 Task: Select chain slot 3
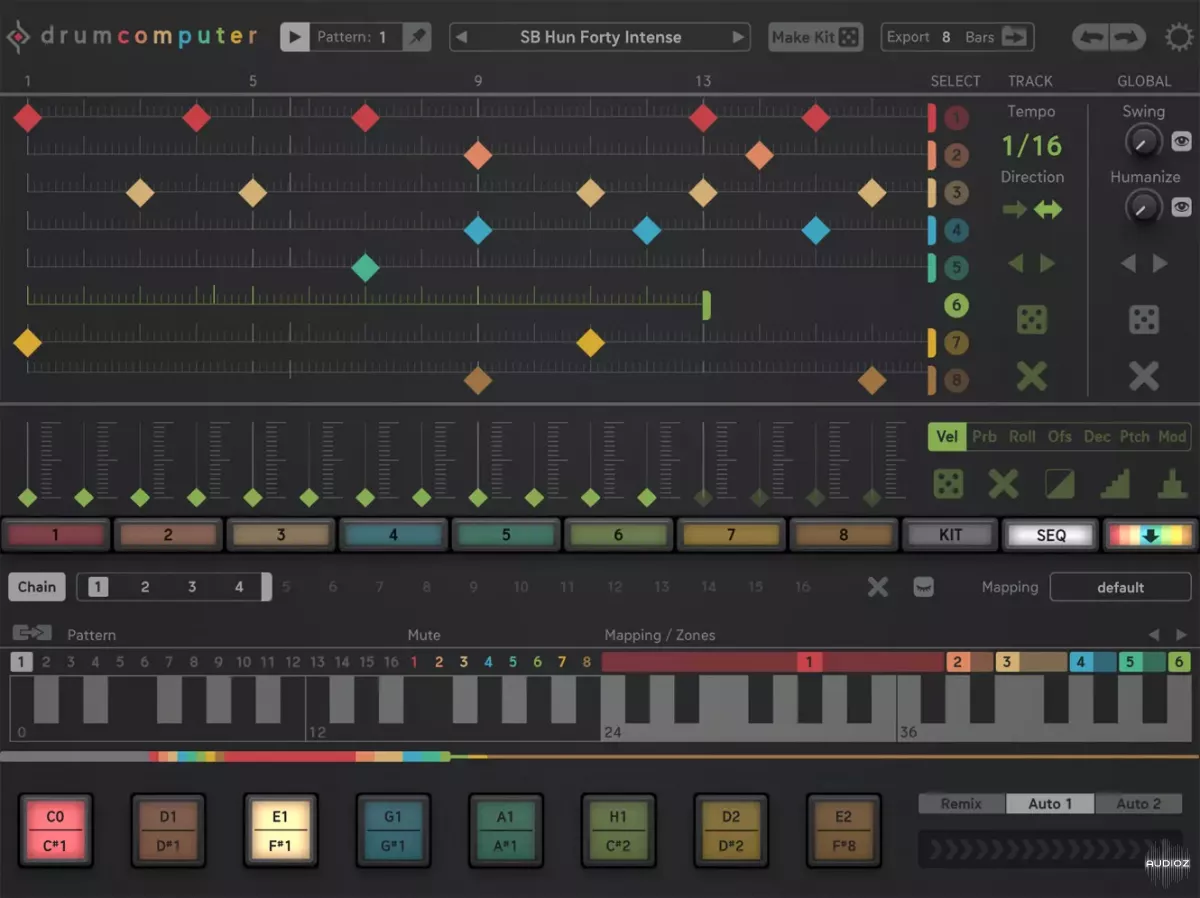click(192, 587)
